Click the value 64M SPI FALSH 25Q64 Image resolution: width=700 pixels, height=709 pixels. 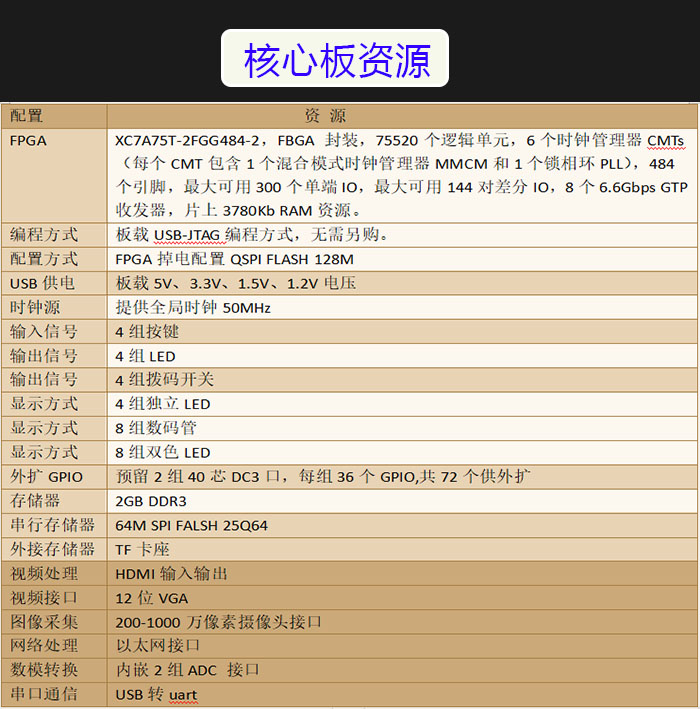[191, 525]
